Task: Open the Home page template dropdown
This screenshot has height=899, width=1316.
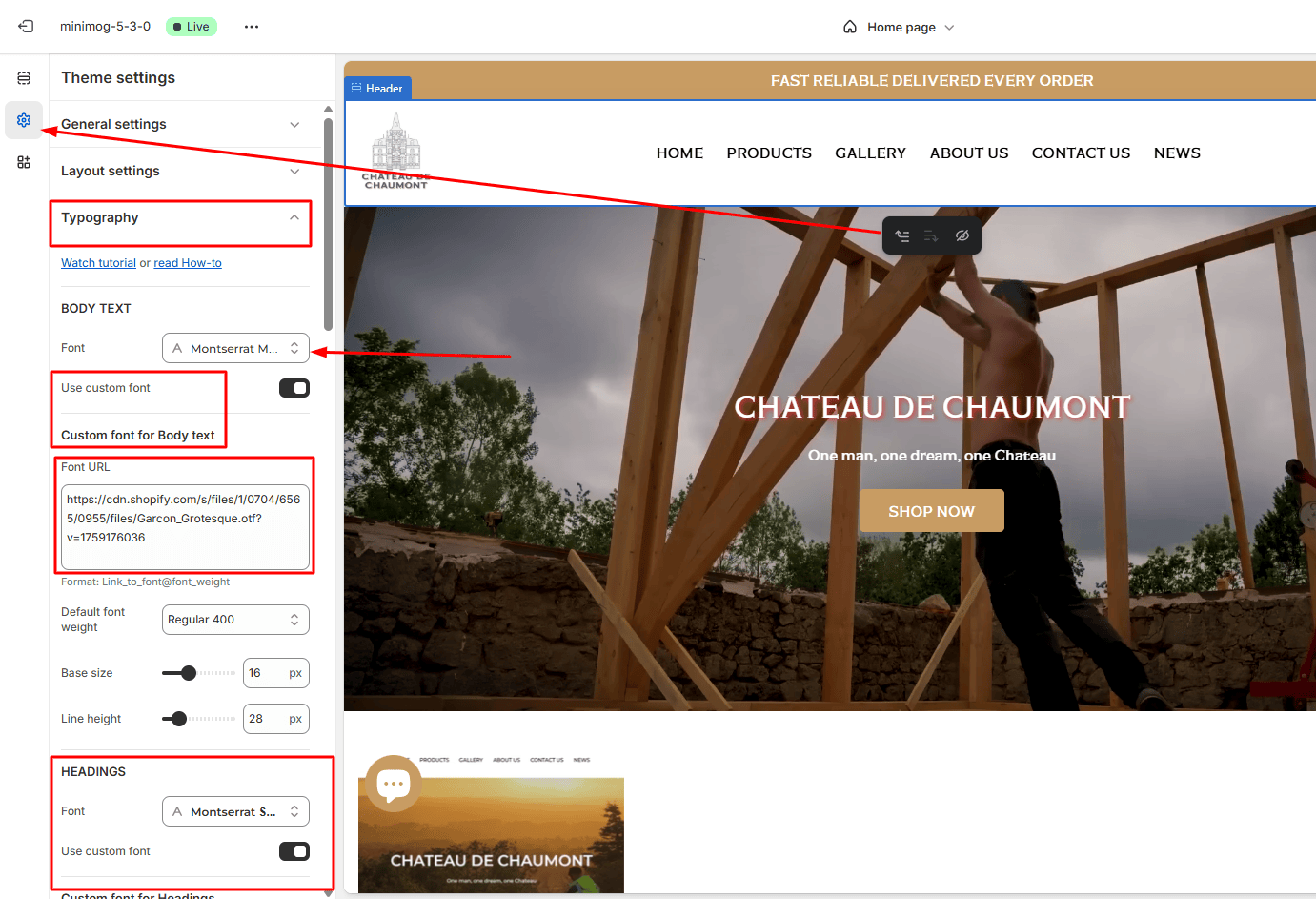Action: 900,27
